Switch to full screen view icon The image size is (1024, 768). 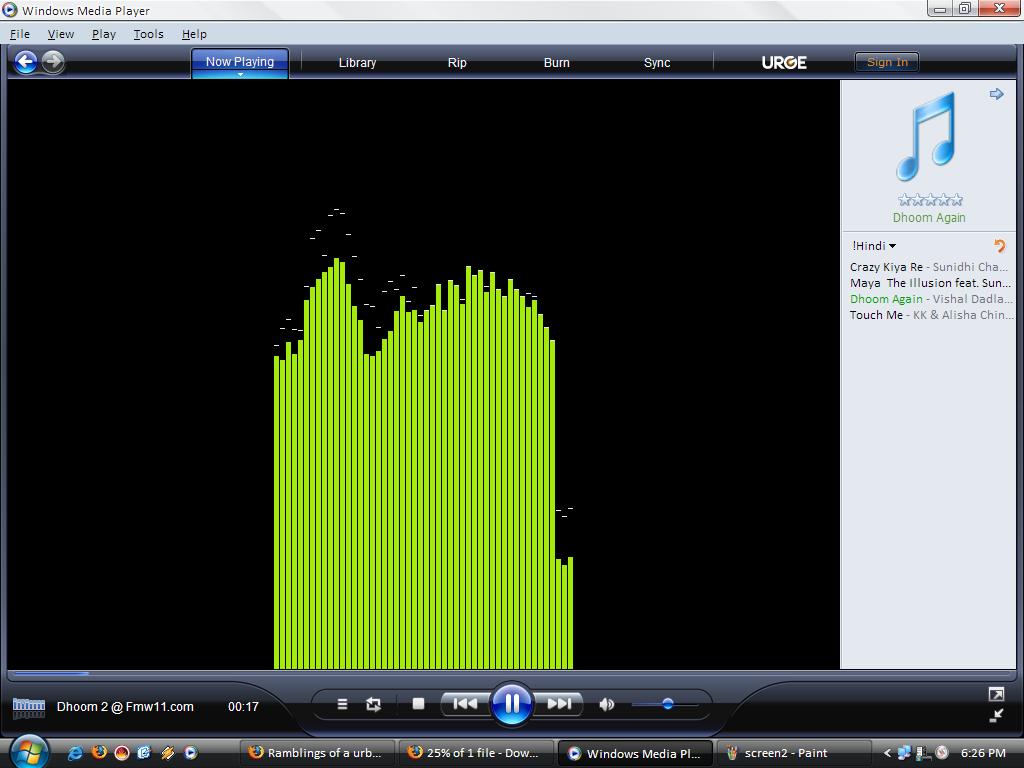[996, 694]
